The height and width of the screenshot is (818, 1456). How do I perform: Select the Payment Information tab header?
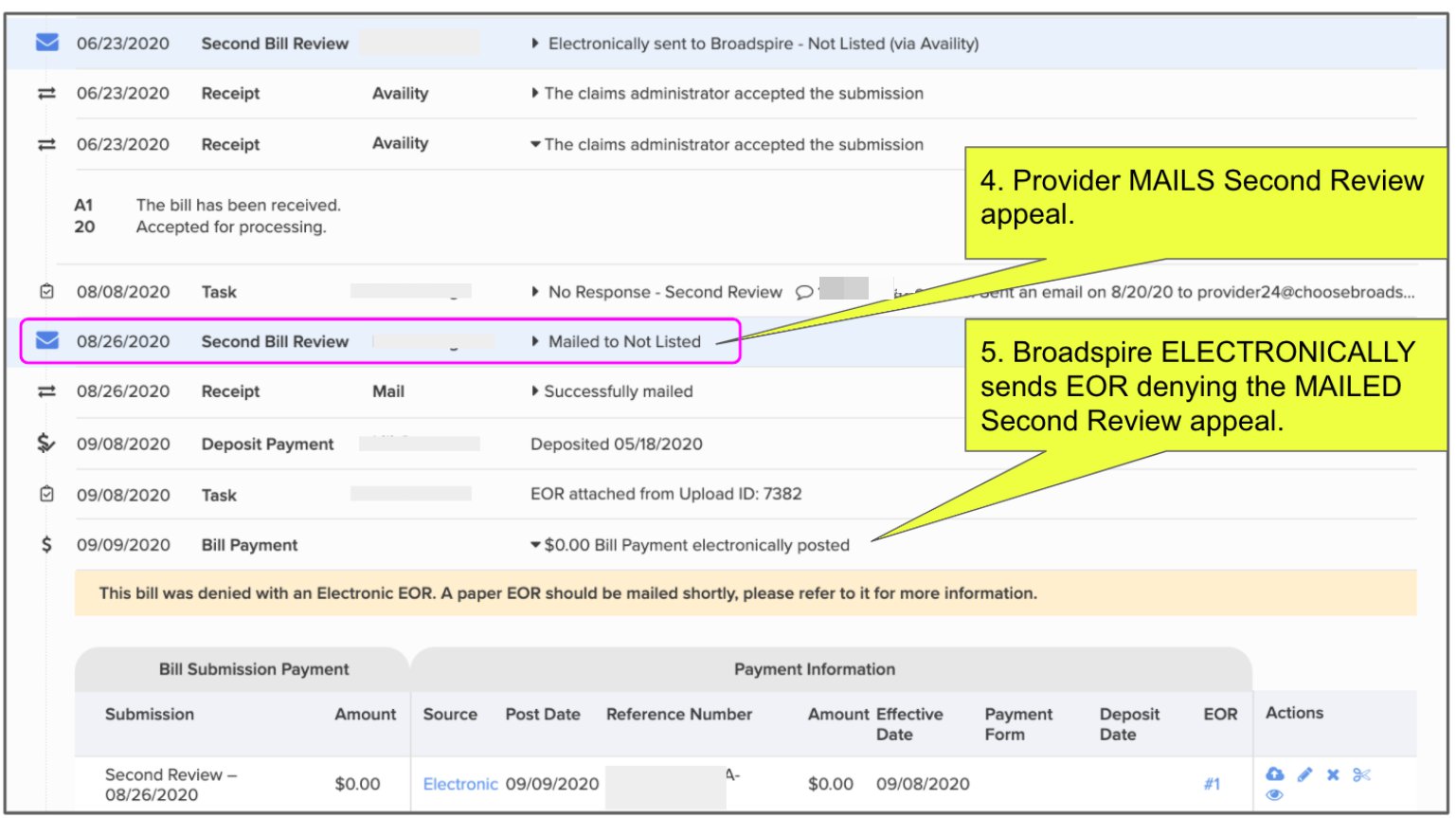coord(814,669)
